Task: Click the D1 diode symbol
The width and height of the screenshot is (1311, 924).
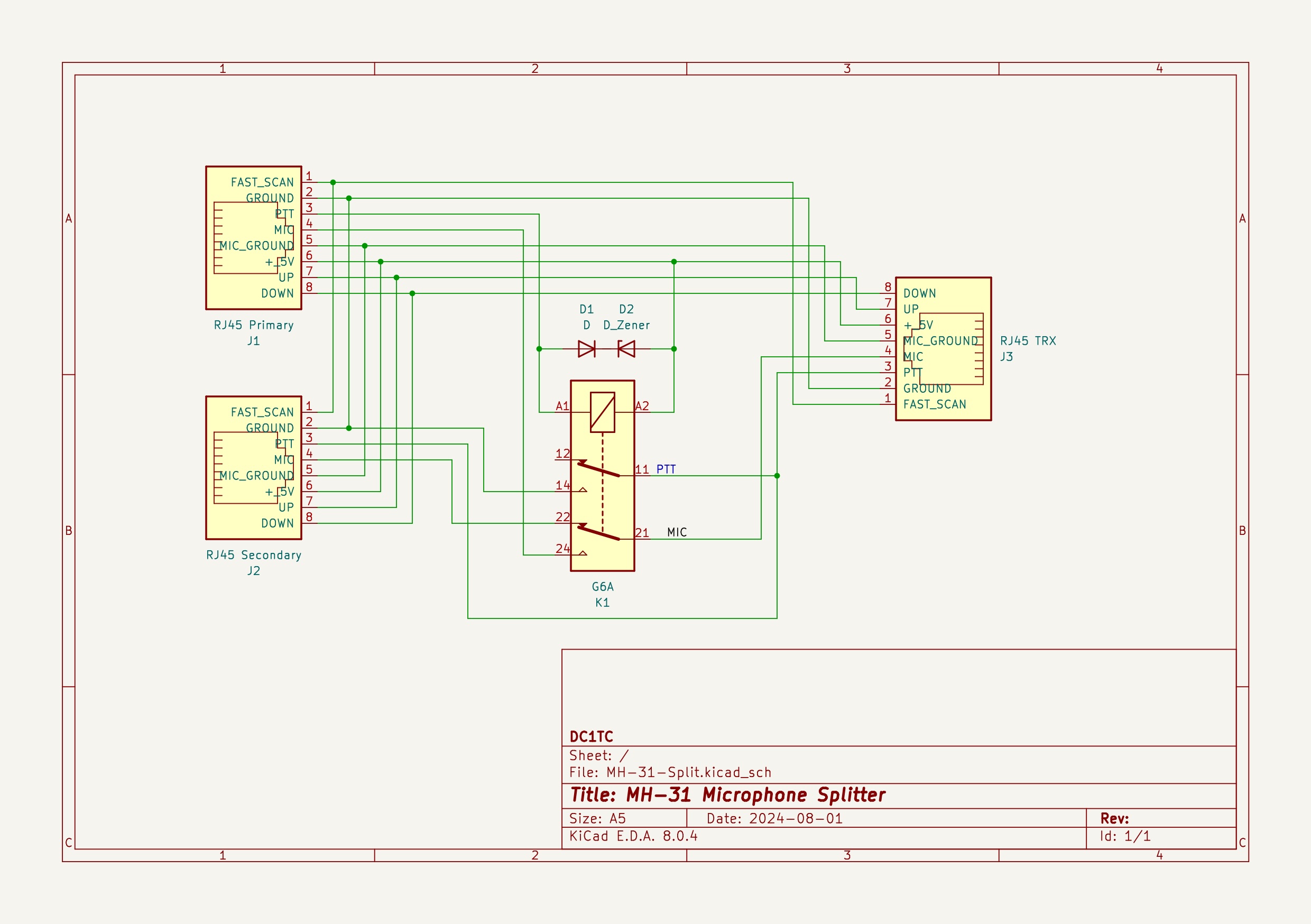Action: click(586, 349)
